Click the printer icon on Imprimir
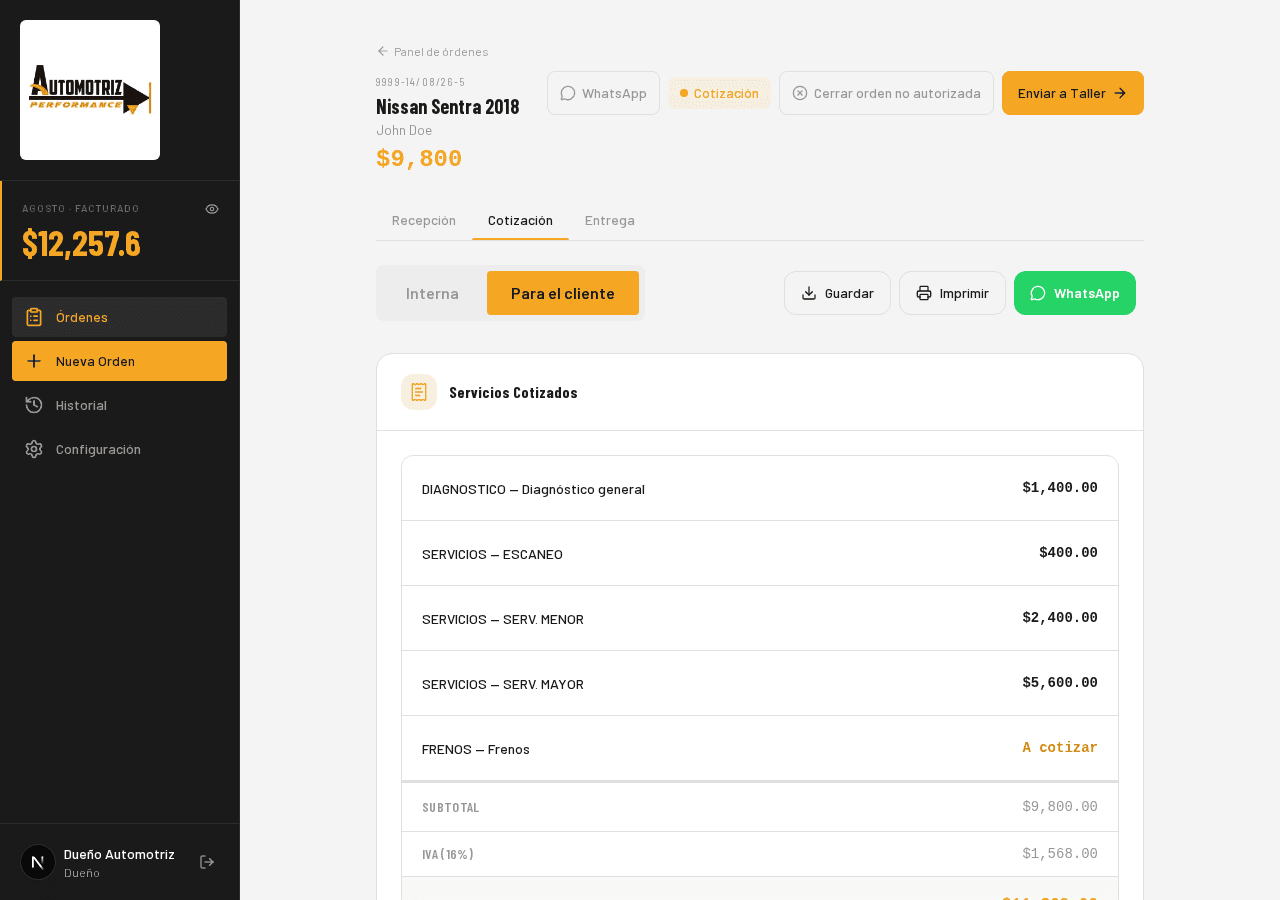 924,293
